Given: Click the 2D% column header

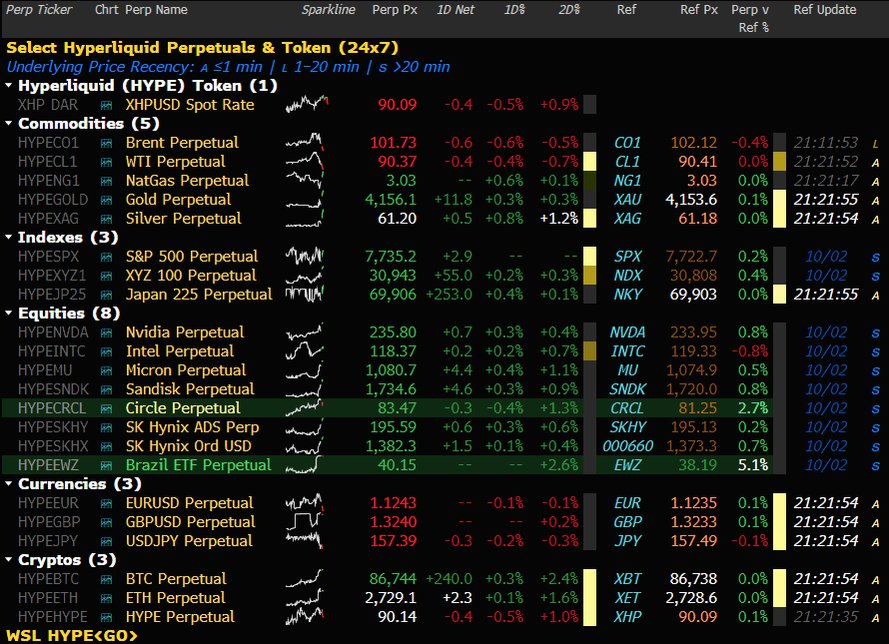Looking at the screenshot, I should 569,10.
